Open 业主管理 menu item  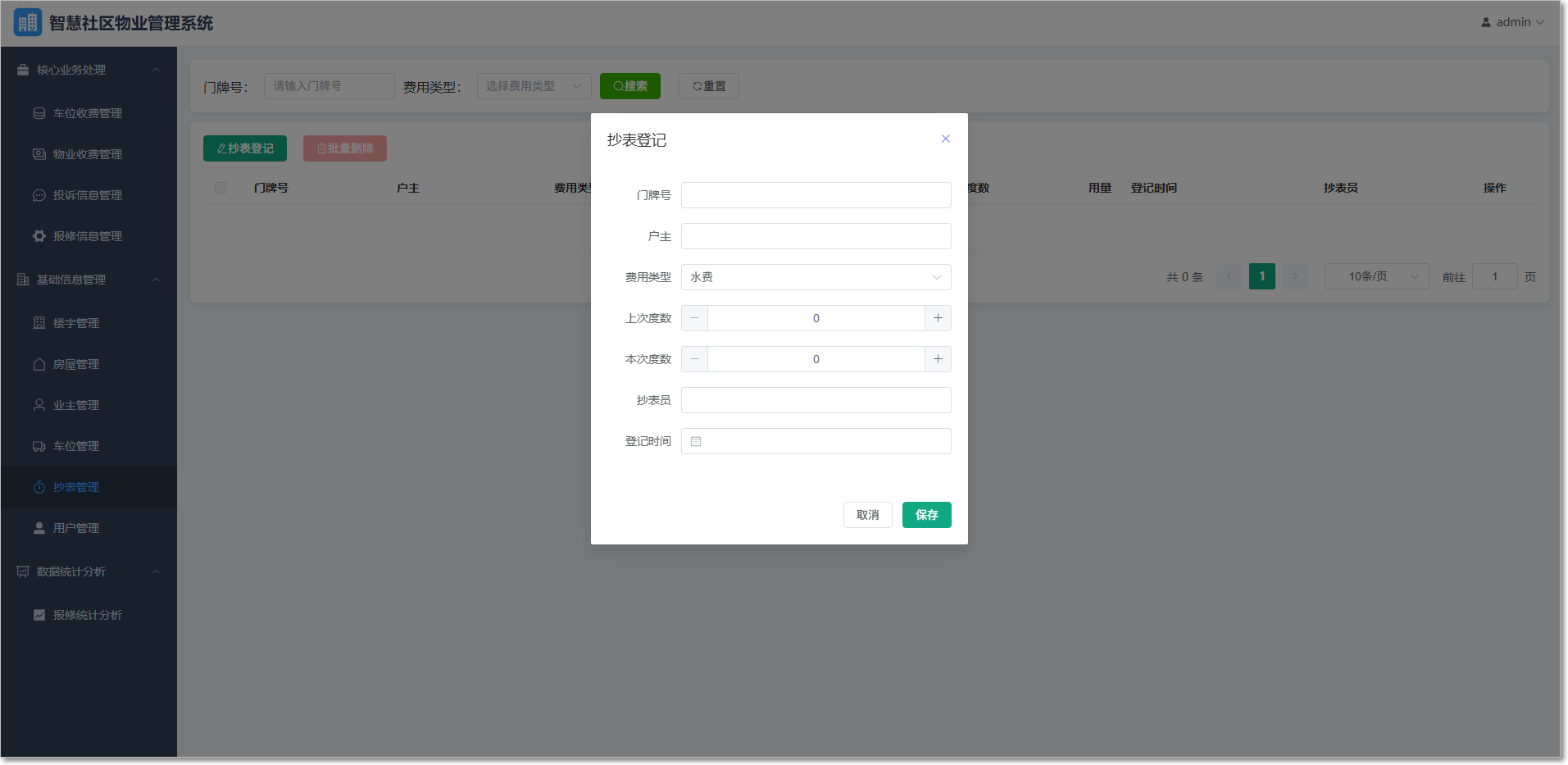(x=89, y=405)
